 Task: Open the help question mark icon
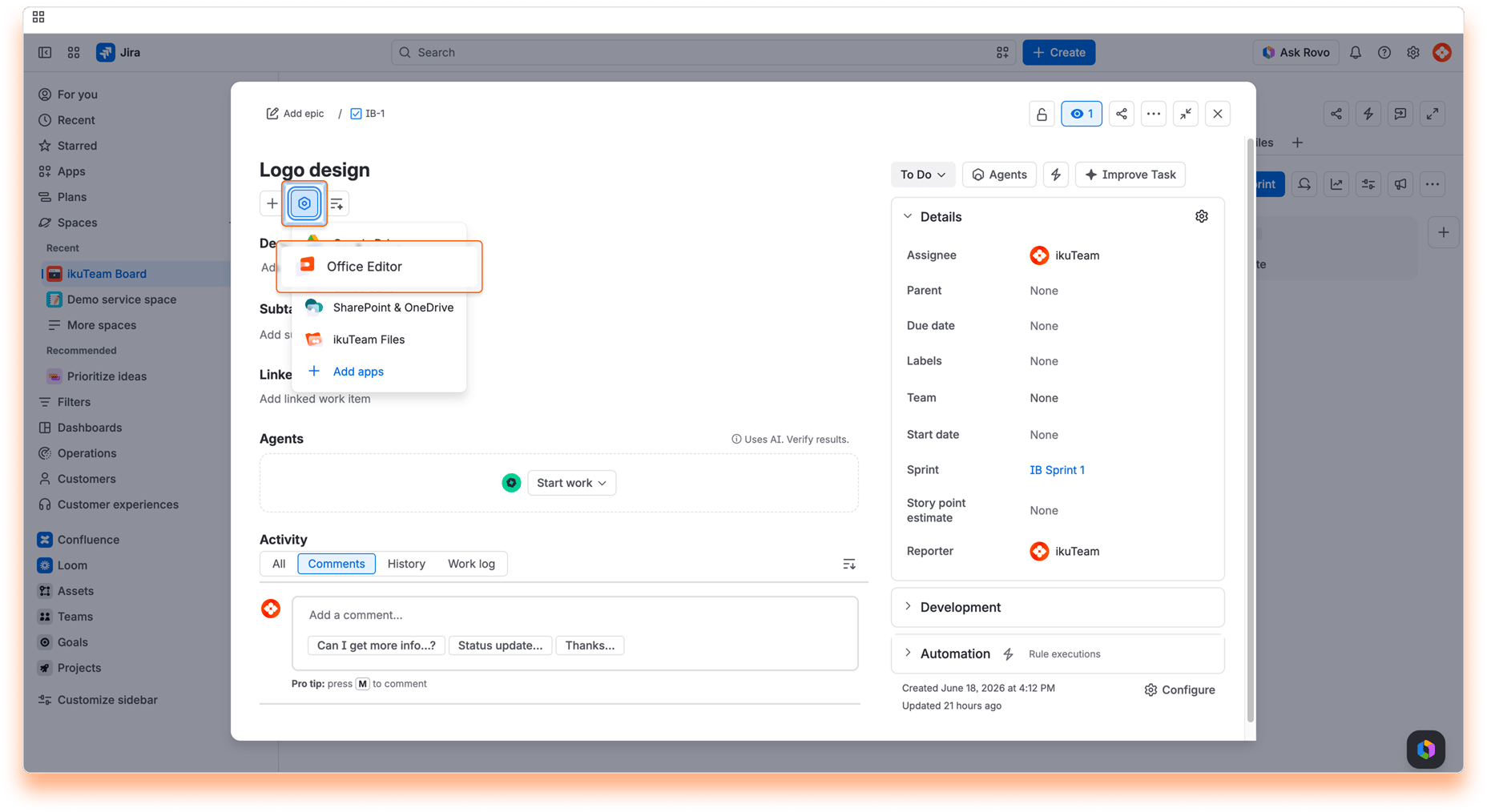pyautogui.click(x=1384, y=52)
